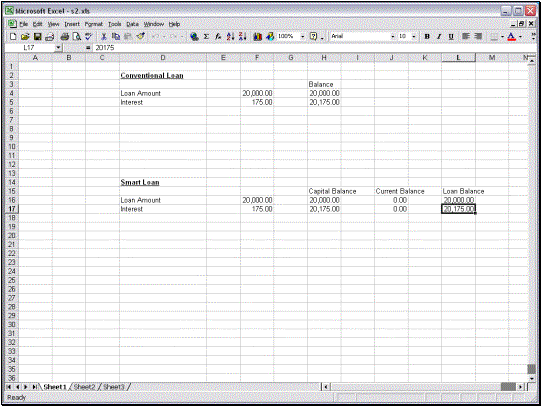Open the Name Box dropdown arrow
The width and height of the screenshot is (541, 406).
tap(58, 48)
